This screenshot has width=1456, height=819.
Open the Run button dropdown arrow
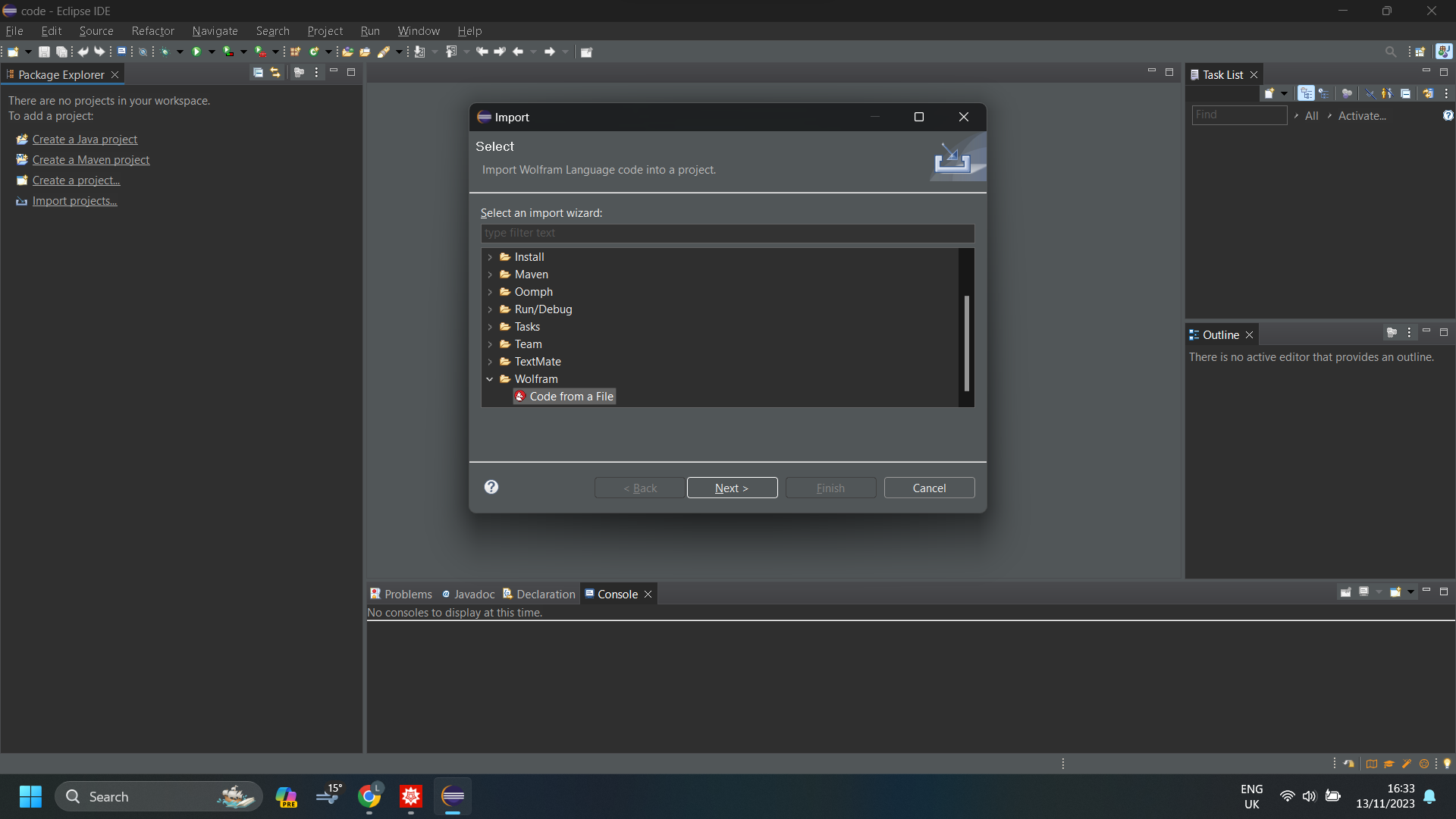[212, 52]
